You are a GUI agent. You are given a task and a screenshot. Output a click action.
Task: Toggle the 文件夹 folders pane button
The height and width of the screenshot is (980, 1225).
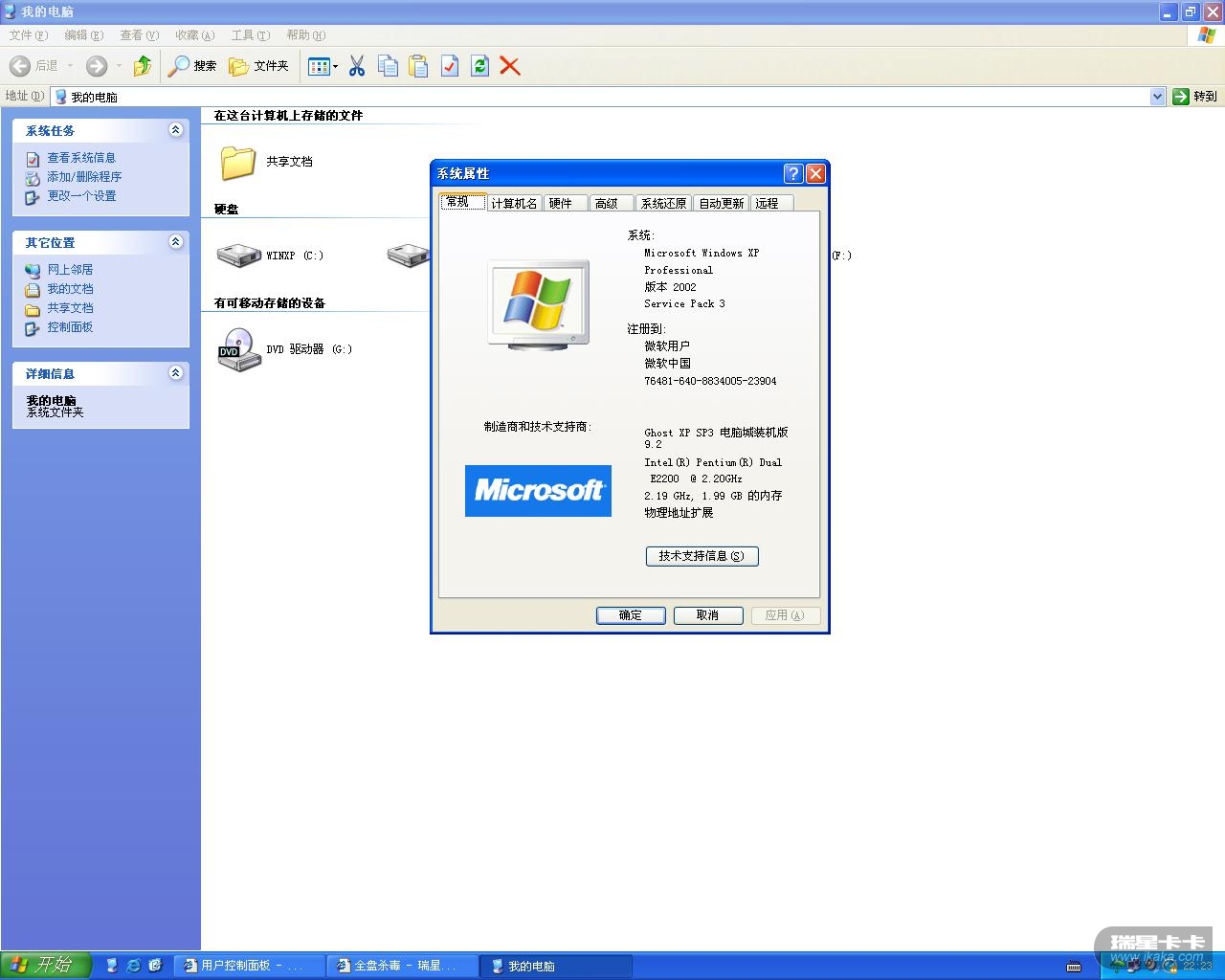click(x=258, y=66)
